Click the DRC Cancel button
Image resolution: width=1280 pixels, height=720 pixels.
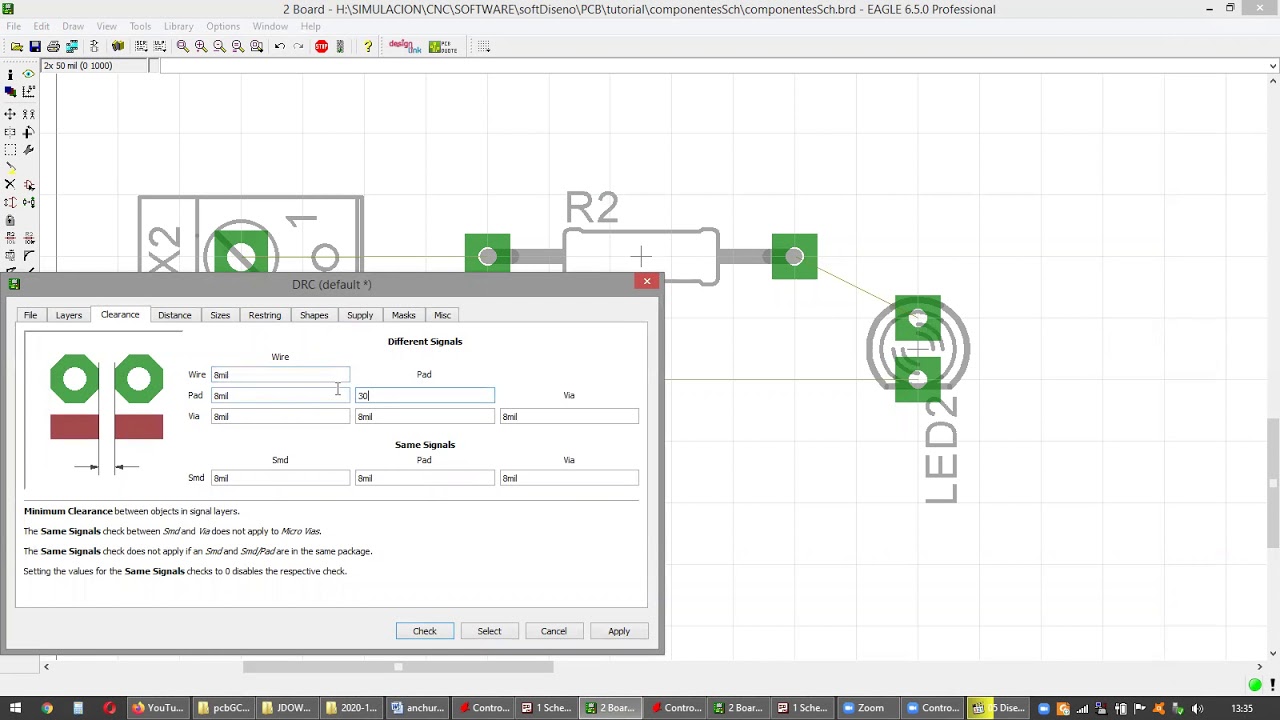click(x=554, y=631)
